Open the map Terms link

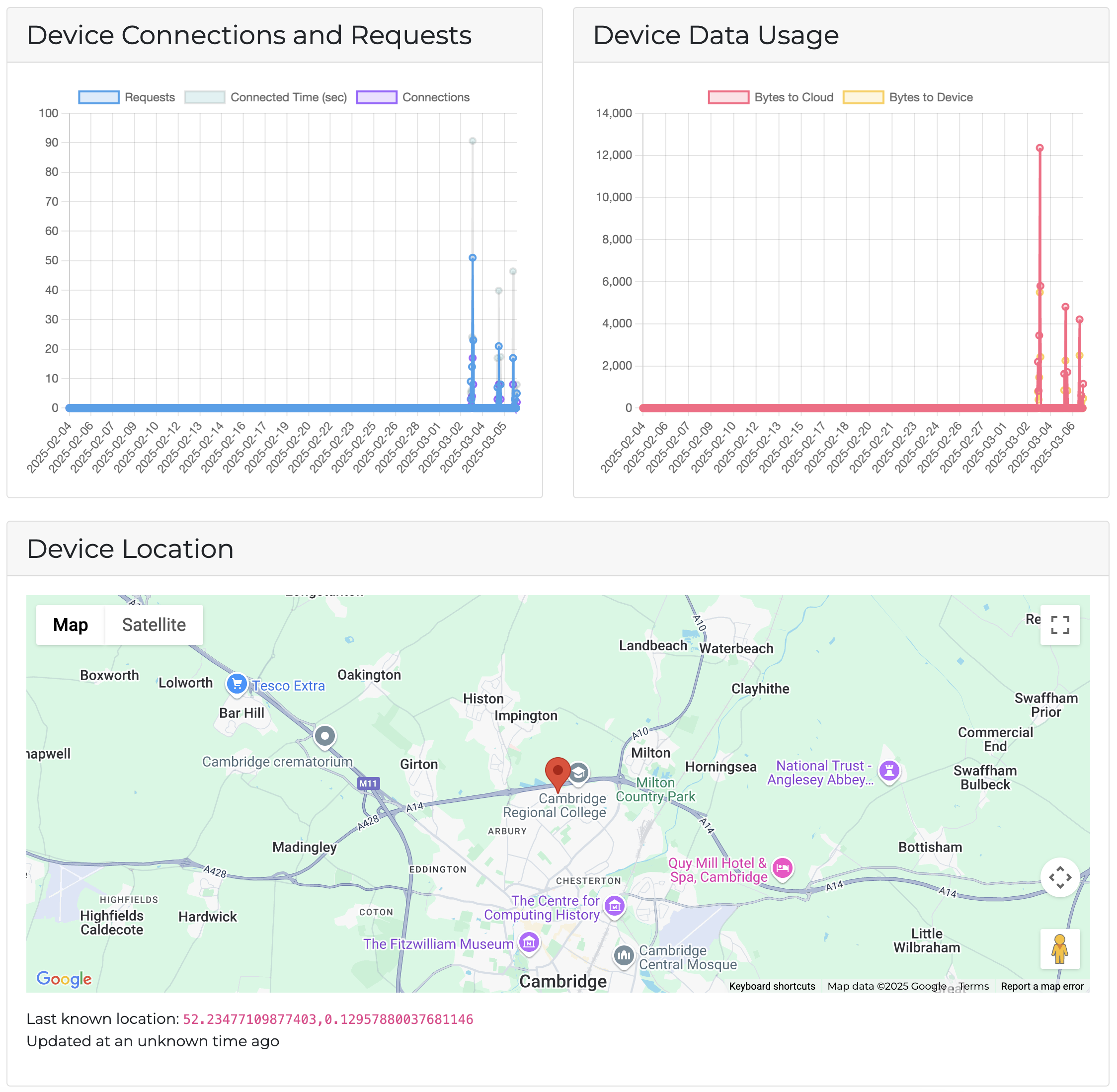coord(973,986)
